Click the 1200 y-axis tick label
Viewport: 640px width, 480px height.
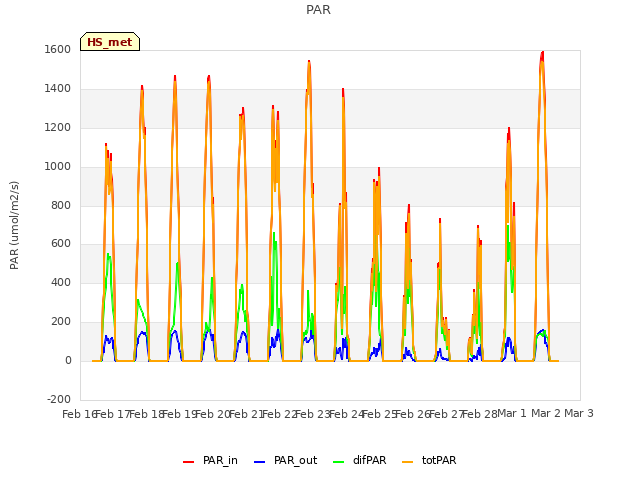coord(58,127)
